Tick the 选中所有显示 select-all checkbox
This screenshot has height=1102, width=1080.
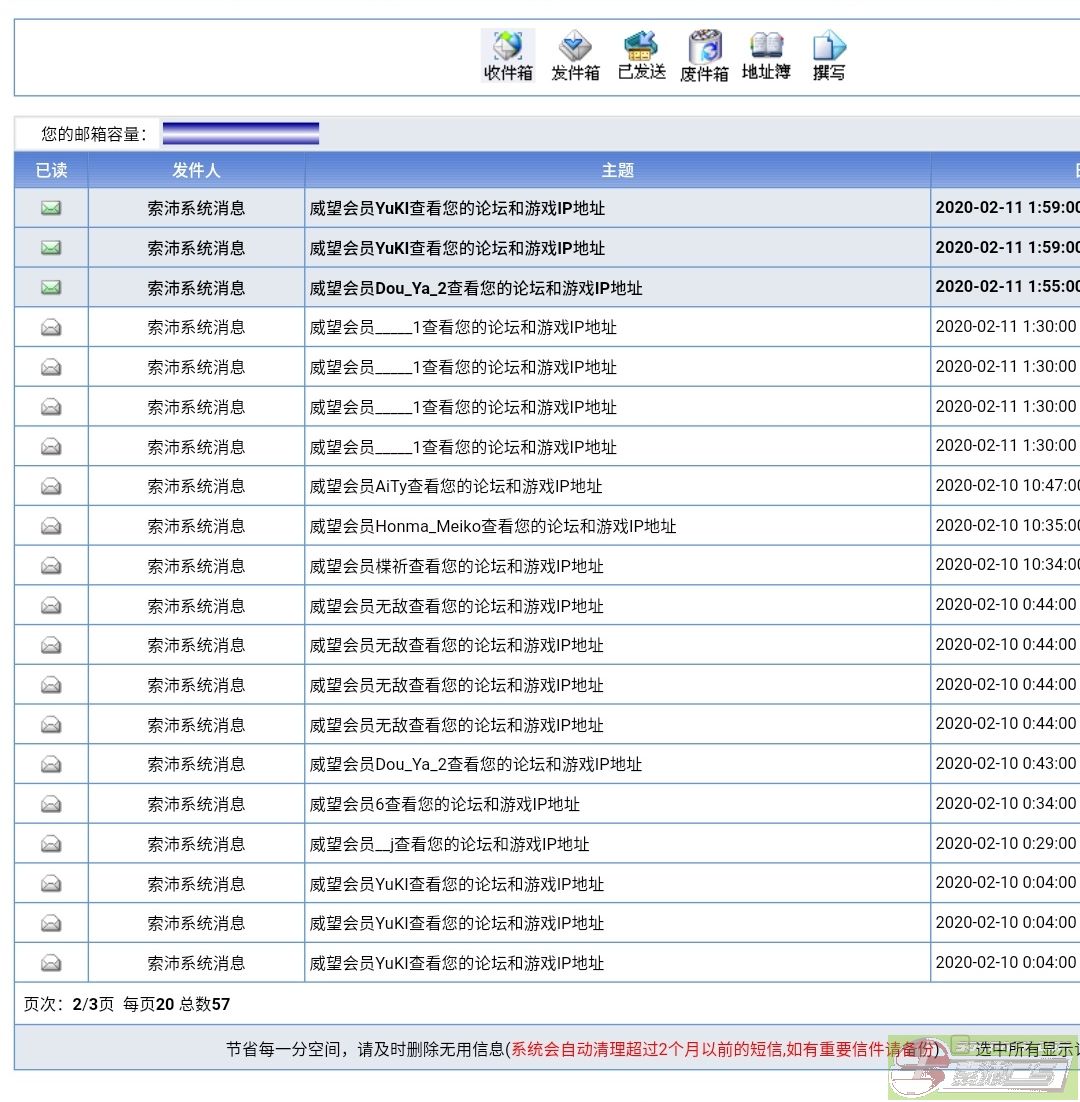961,1047
